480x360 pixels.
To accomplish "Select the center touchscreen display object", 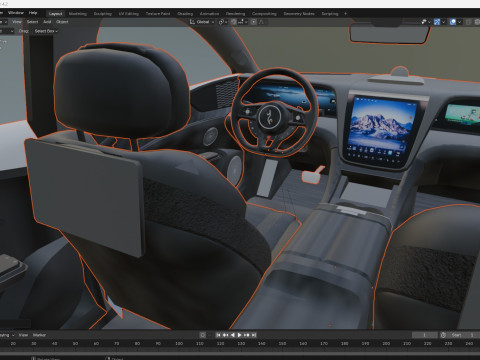I will [x=383, y=128].
